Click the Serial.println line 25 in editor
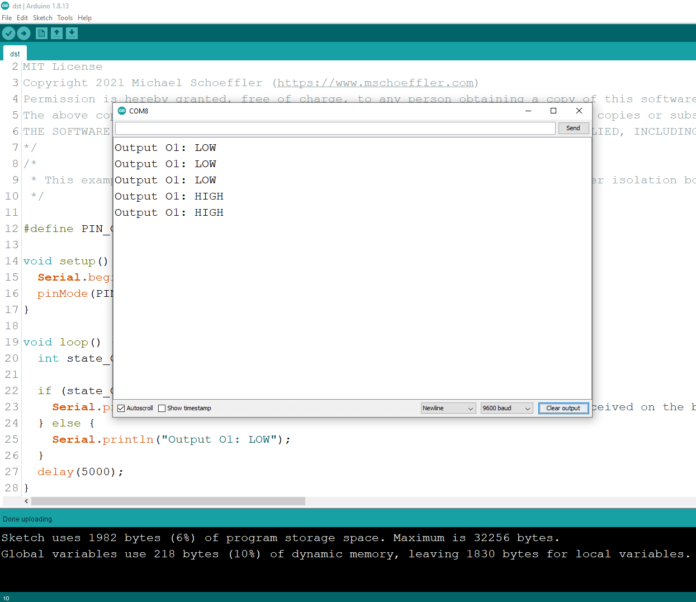The width and height of the screenshot is (696, 602). coord(171,440)
